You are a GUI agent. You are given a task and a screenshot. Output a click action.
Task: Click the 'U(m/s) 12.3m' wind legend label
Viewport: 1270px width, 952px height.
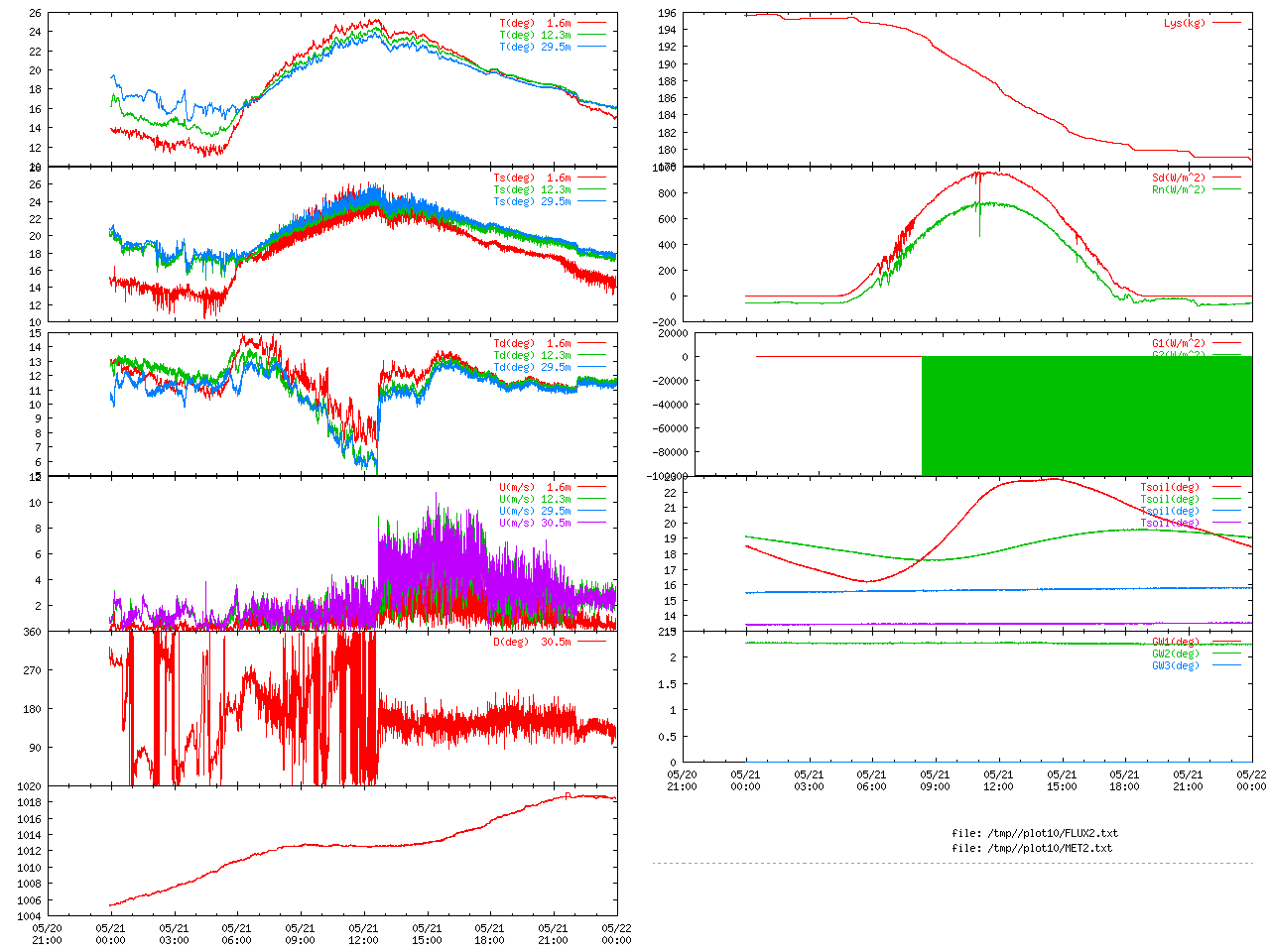[535, 499]
